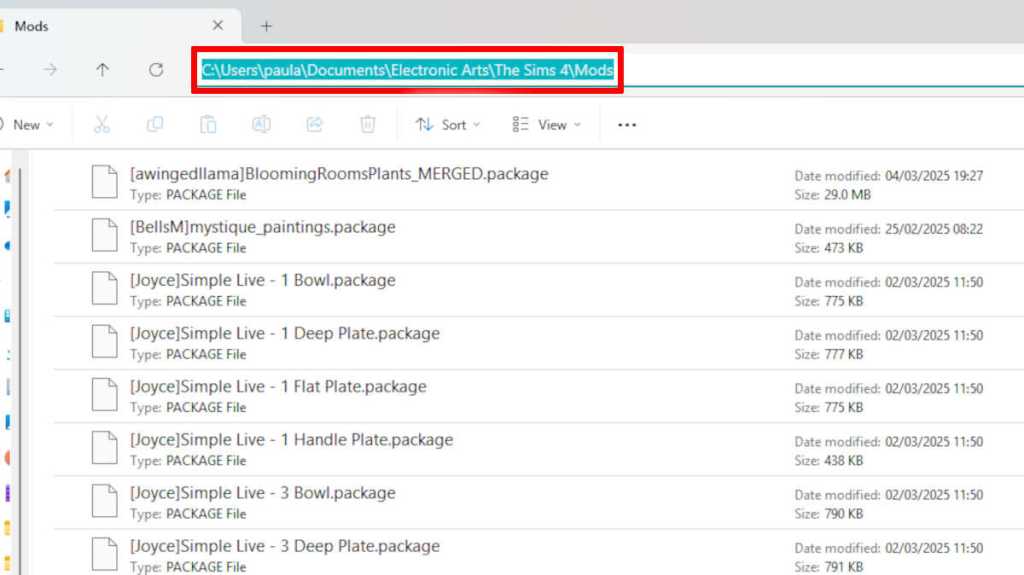The image size is (1024, 575).
Task: Refresh the current folder view
Action: tap(156, 70)
